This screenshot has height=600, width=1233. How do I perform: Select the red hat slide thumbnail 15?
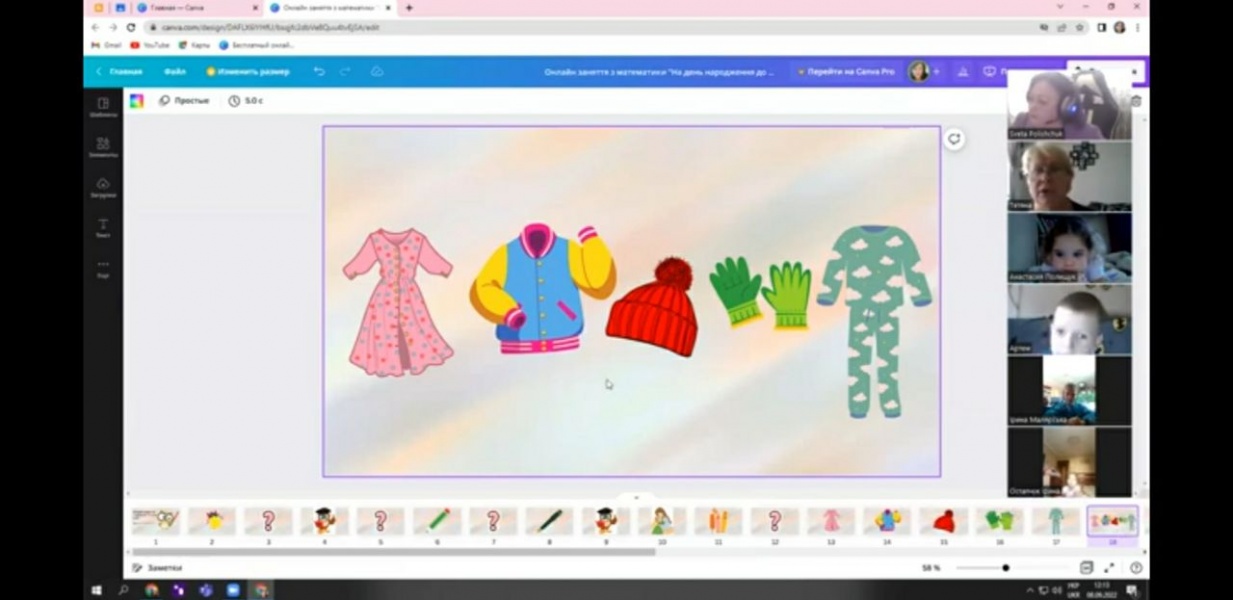[x=943, y=521]
